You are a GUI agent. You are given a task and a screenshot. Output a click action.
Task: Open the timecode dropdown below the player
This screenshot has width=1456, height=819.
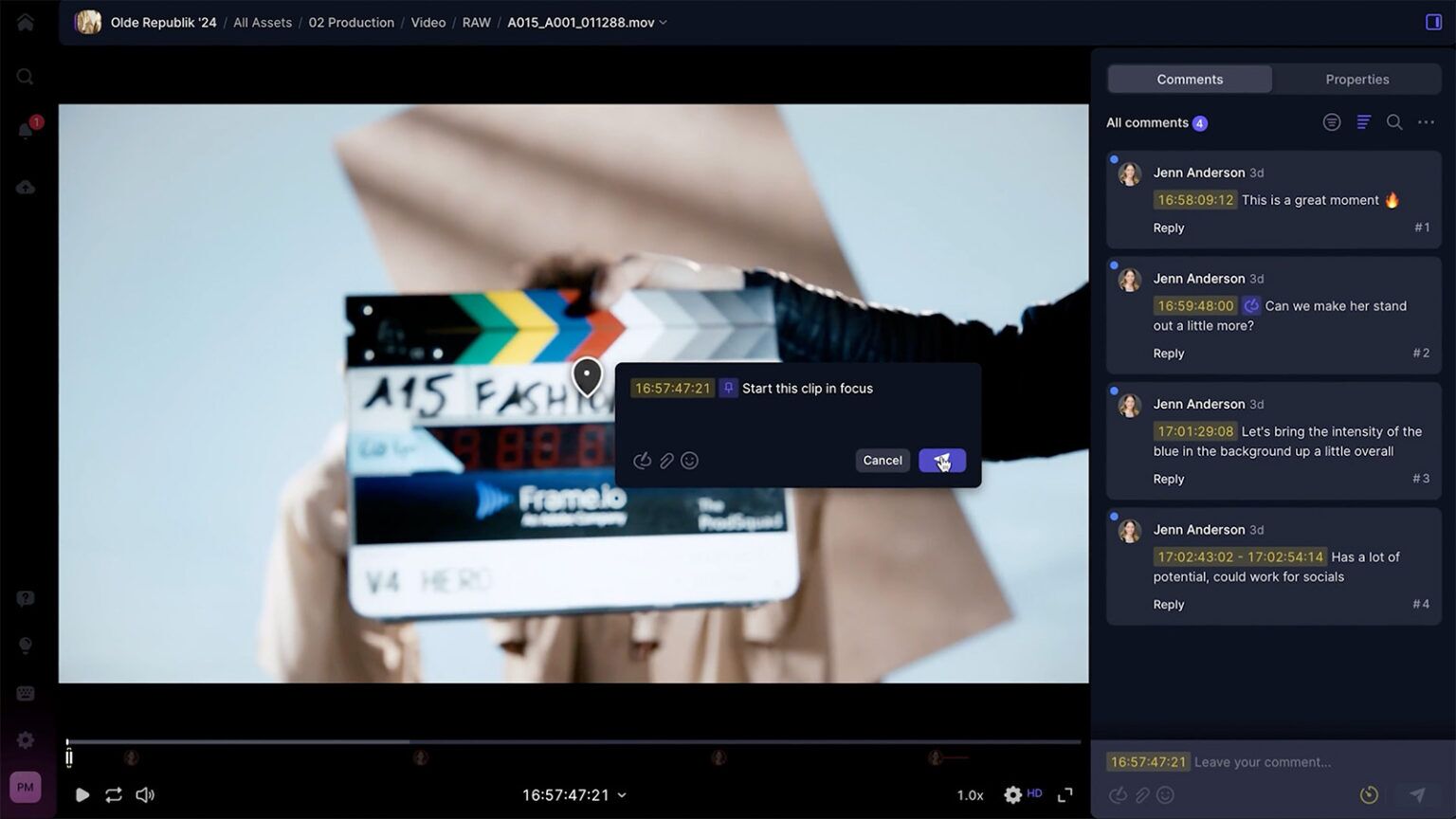pos(621,794)
